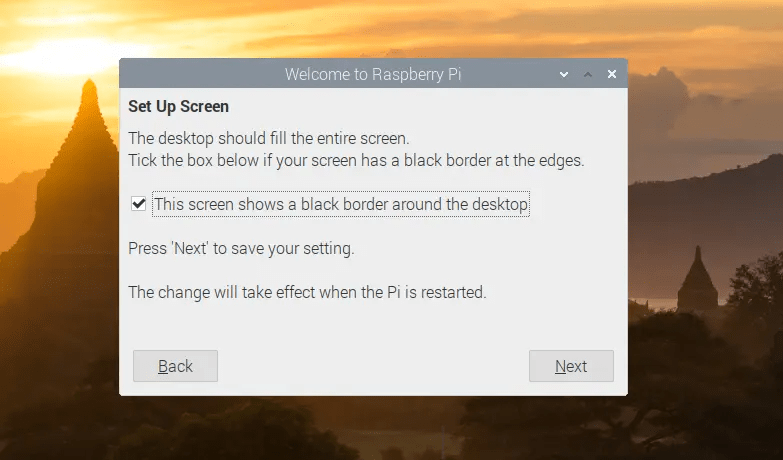The image size is (783, 460).
Task: Click label 'This screen shows a black border around the desktop'
Action: (341, 204)
